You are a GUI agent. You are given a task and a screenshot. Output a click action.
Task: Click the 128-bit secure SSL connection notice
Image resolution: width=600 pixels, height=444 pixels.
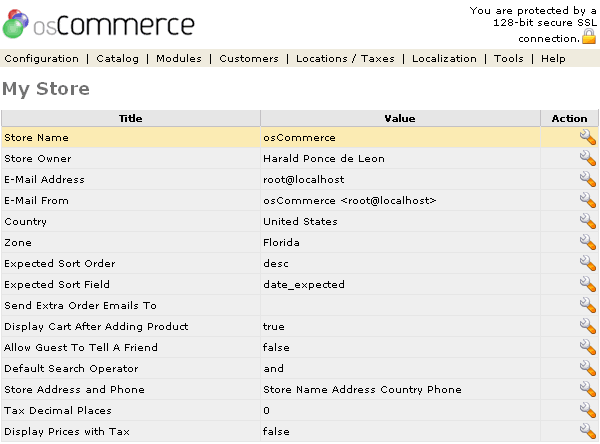point(533,24)
